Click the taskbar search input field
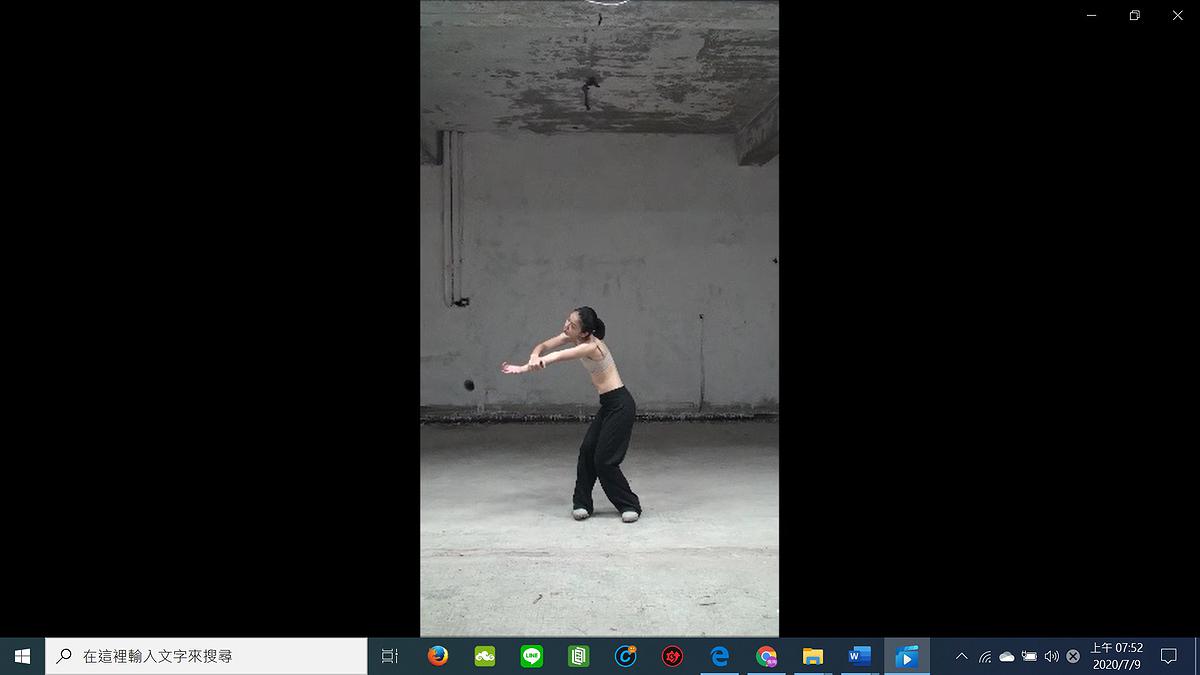Image resolution: width=1200 pixels, height=675 pixels. pyautogui.click(x=207, y=656)
